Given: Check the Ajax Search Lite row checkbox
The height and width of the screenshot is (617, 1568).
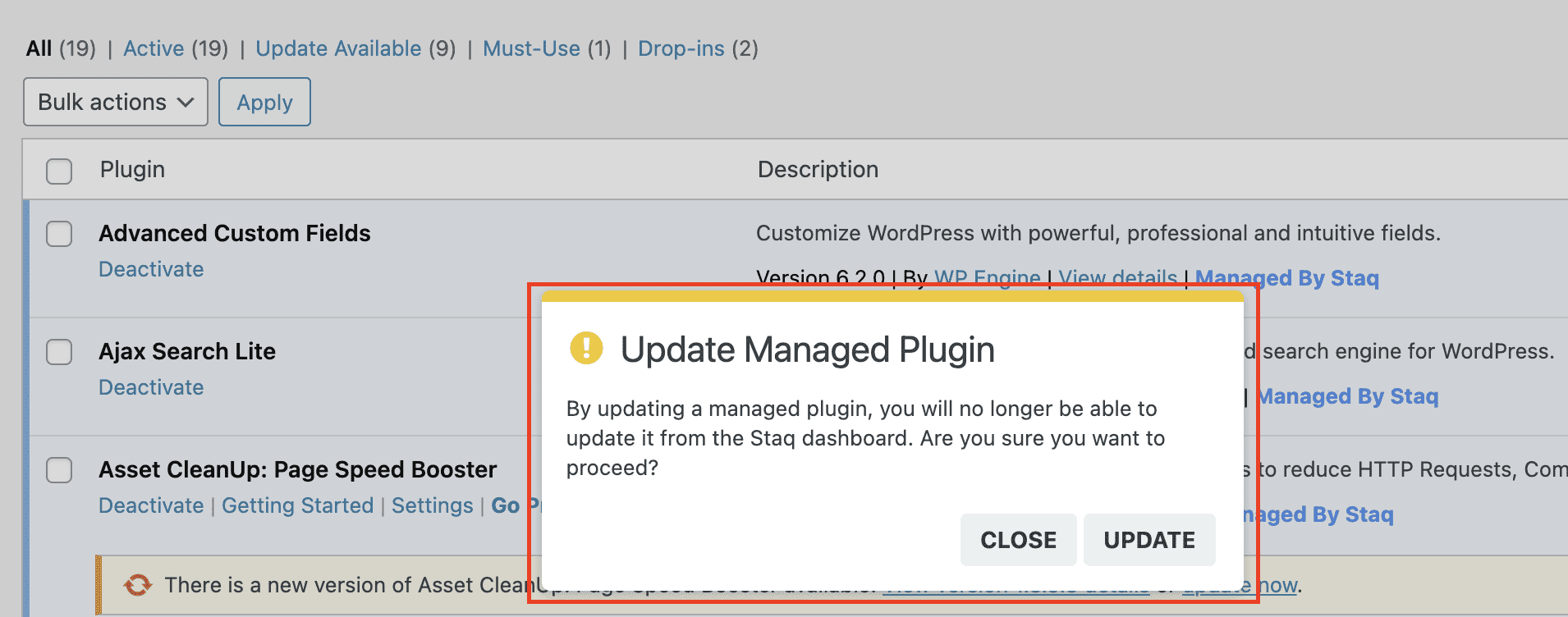Looking at the screenshot, I should click(x=58, y=352).
